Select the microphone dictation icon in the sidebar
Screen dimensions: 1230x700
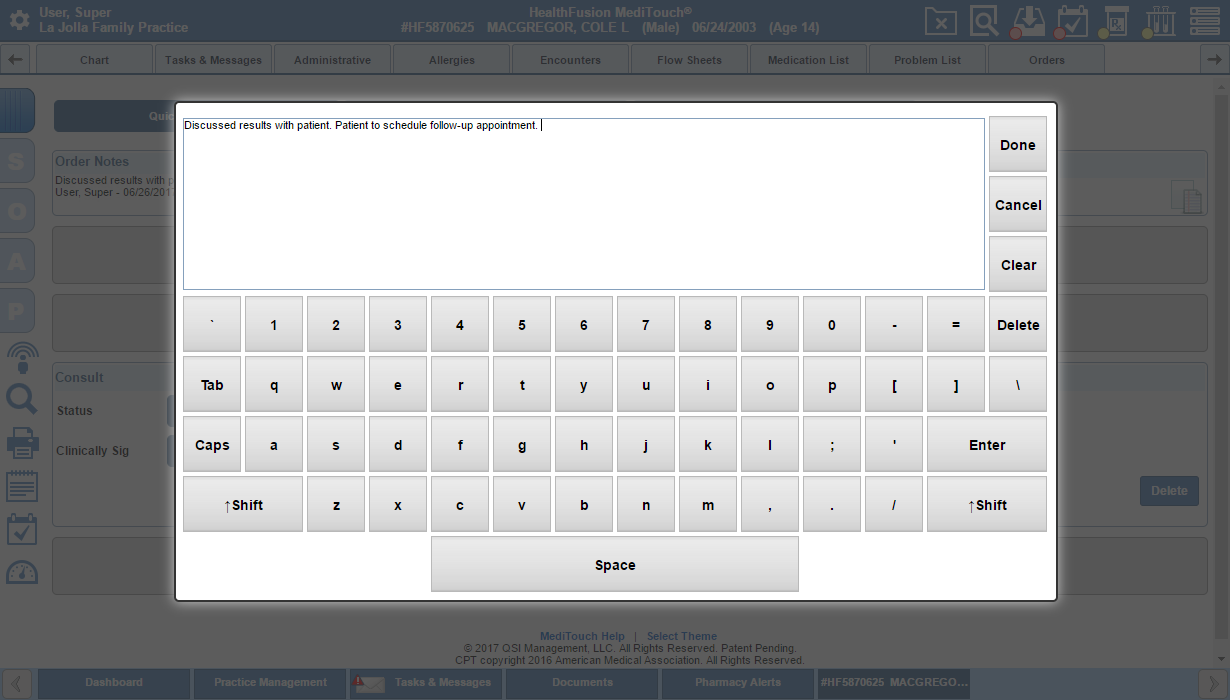(22, 356)
